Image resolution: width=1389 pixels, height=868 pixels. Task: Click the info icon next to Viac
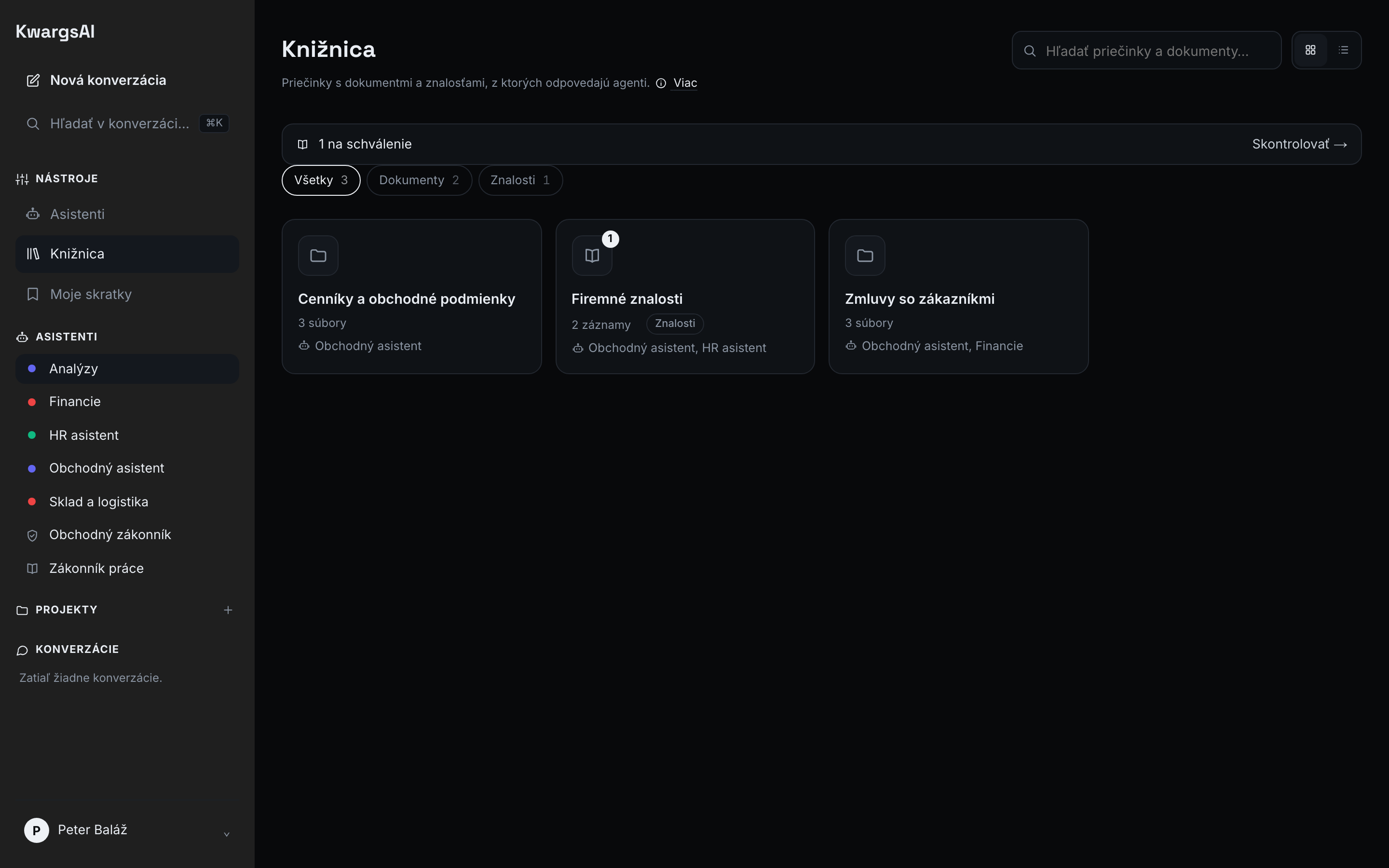[661, 83]
